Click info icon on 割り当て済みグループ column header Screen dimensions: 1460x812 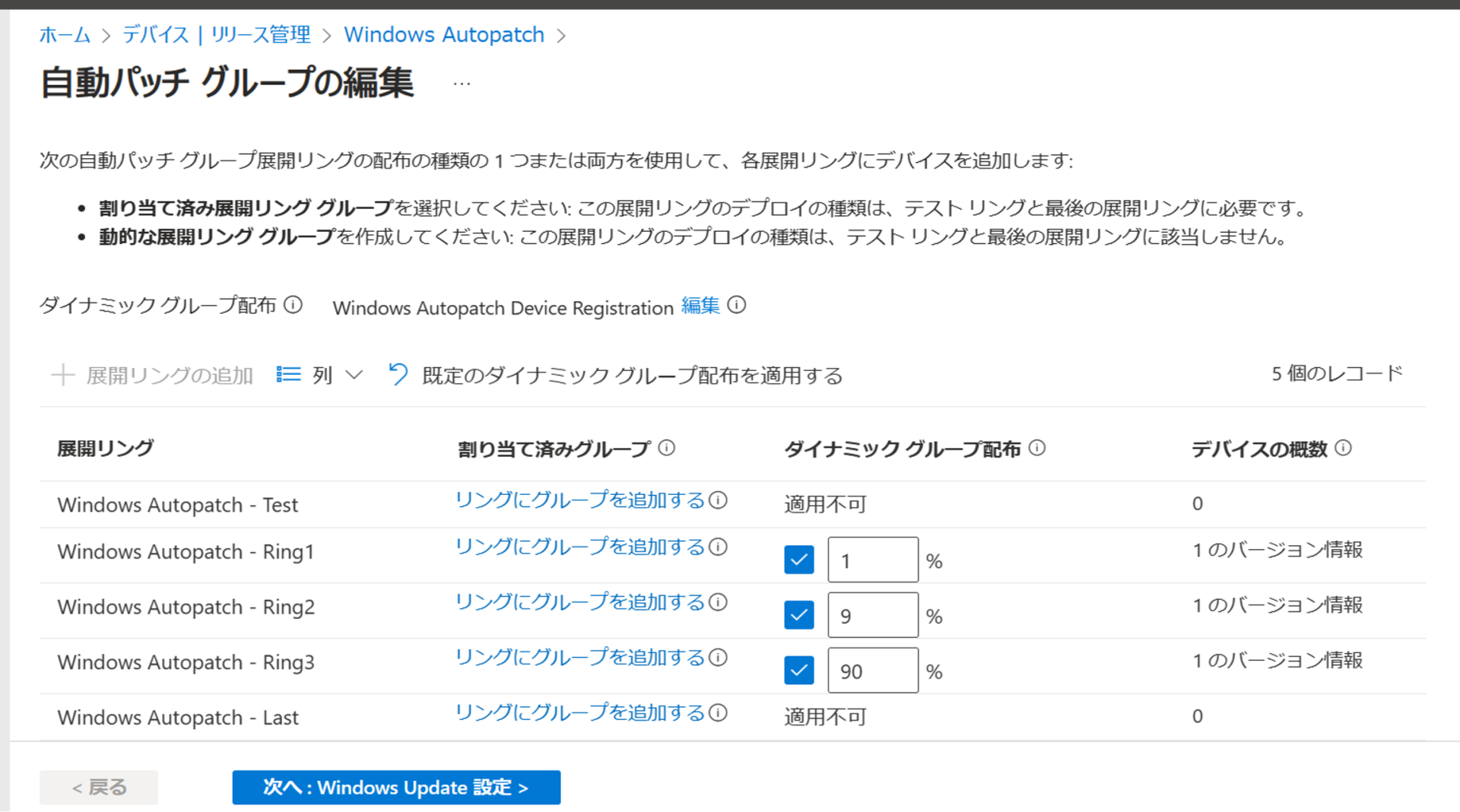pyautogui.click(x=667, y=448)
